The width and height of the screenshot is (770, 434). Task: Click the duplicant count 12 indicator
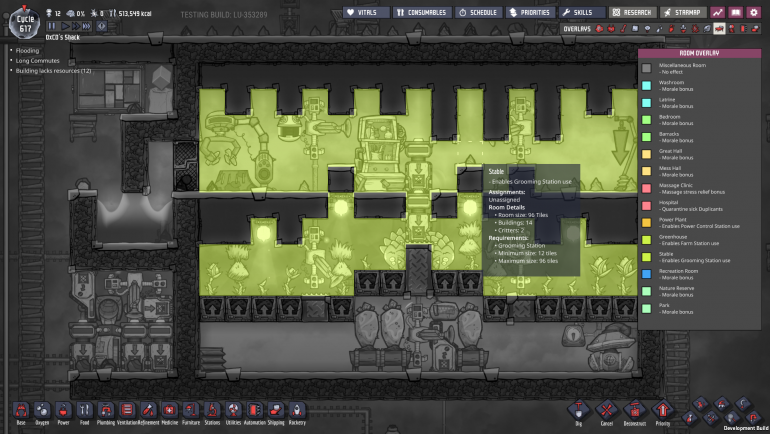click(54, 13)
